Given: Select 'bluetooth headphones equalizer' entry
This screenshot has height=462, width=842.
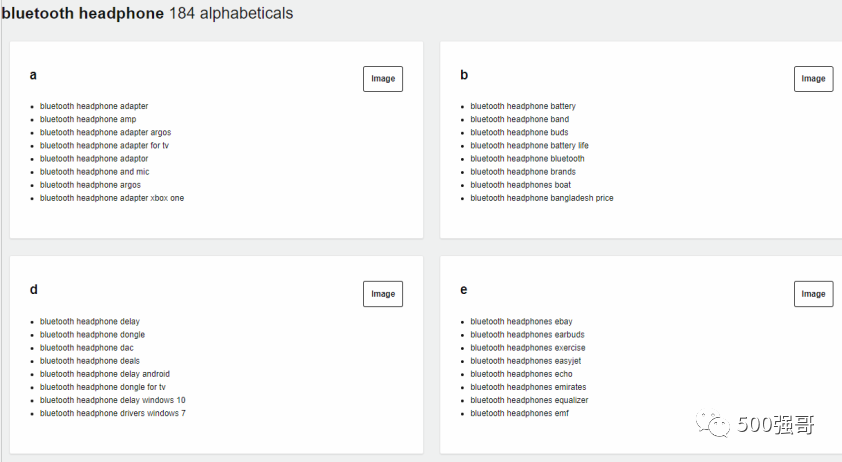Looking at the screenshot, I should pos(529,400).
